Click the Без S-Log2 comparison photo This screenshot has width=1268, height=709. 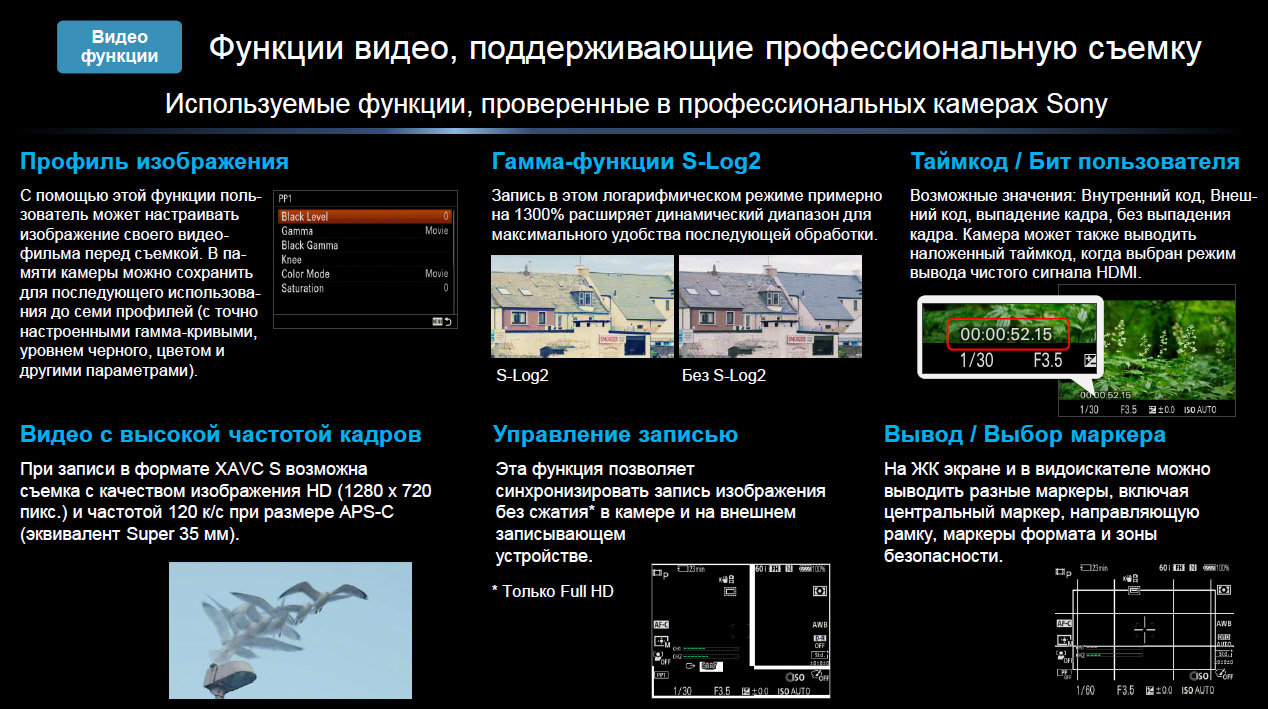[x=769, y=306]
